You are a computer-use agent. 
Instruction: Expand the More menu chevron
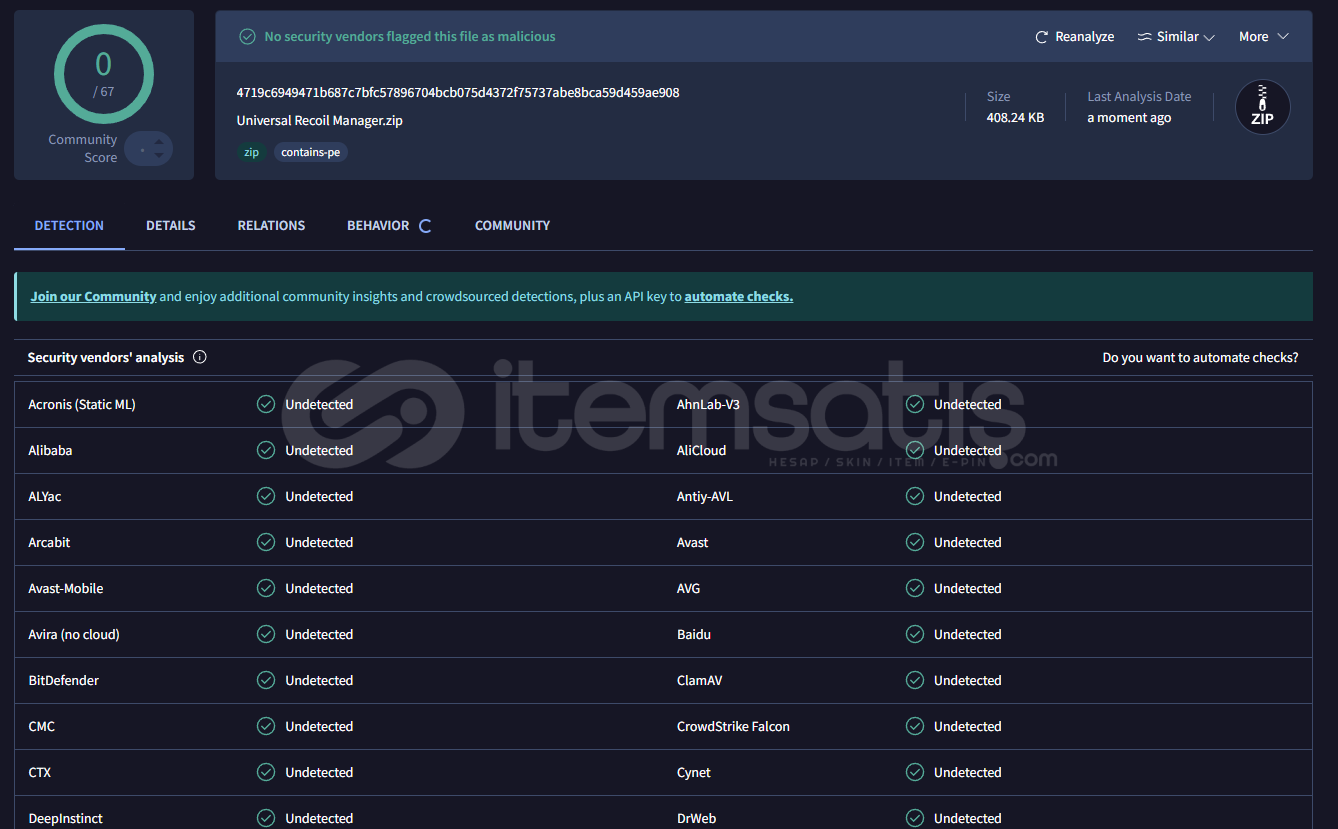(x=1283, y=37)
